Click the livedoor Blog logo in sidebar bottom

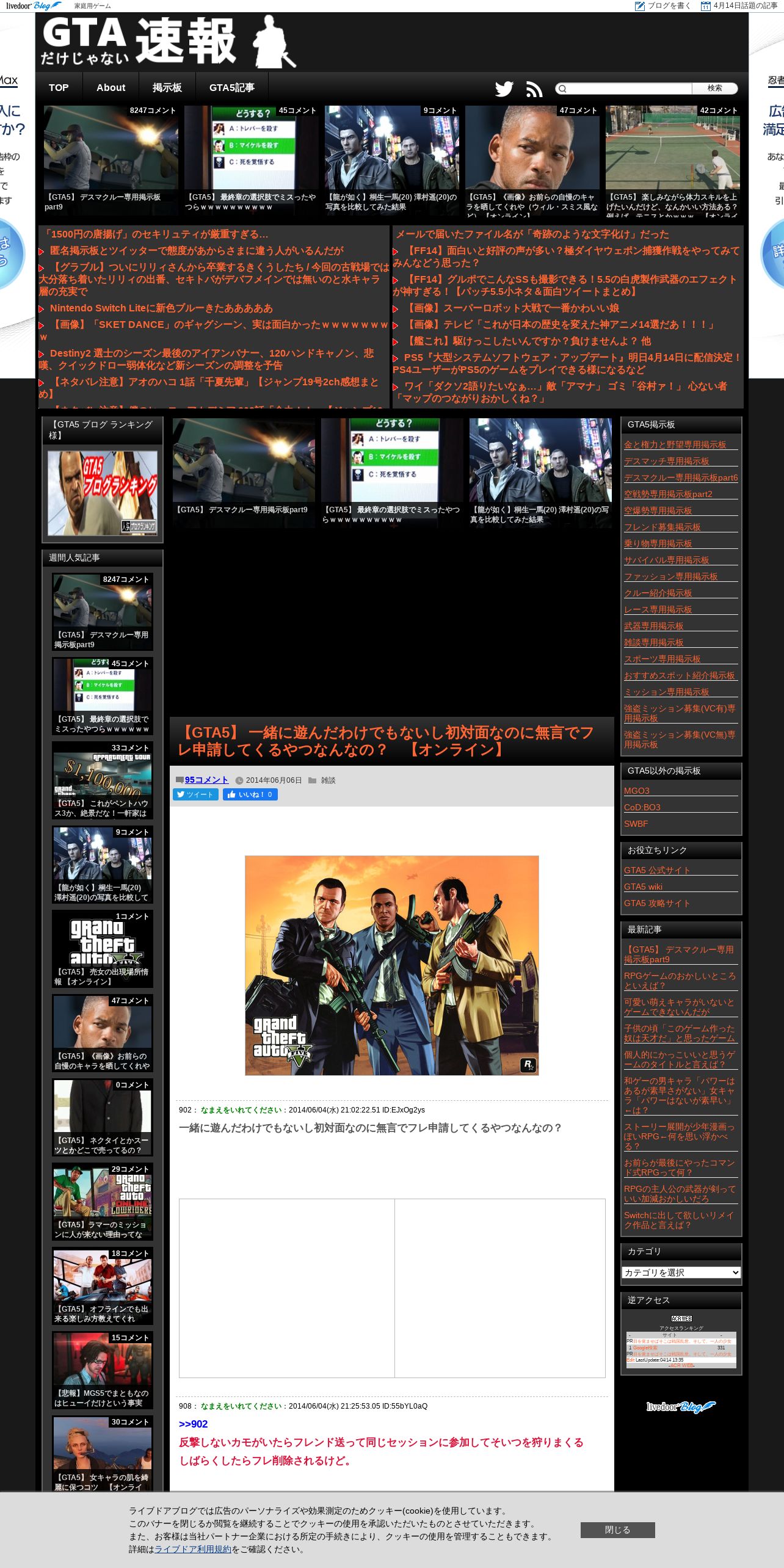coord(681,1407)
